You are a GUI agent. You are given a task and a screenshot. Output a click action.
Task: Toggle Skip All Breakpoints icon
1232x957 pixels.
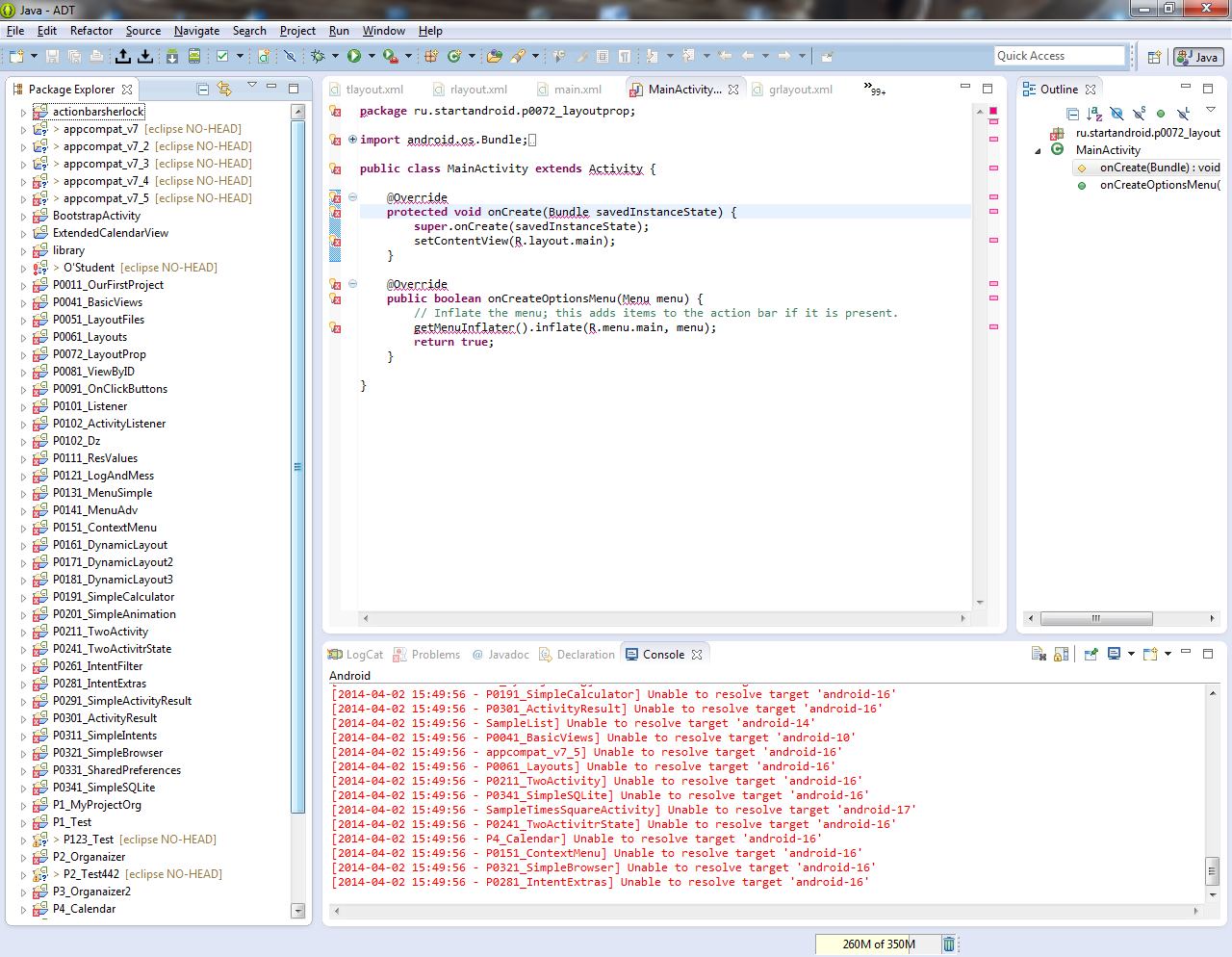point(289,56)
